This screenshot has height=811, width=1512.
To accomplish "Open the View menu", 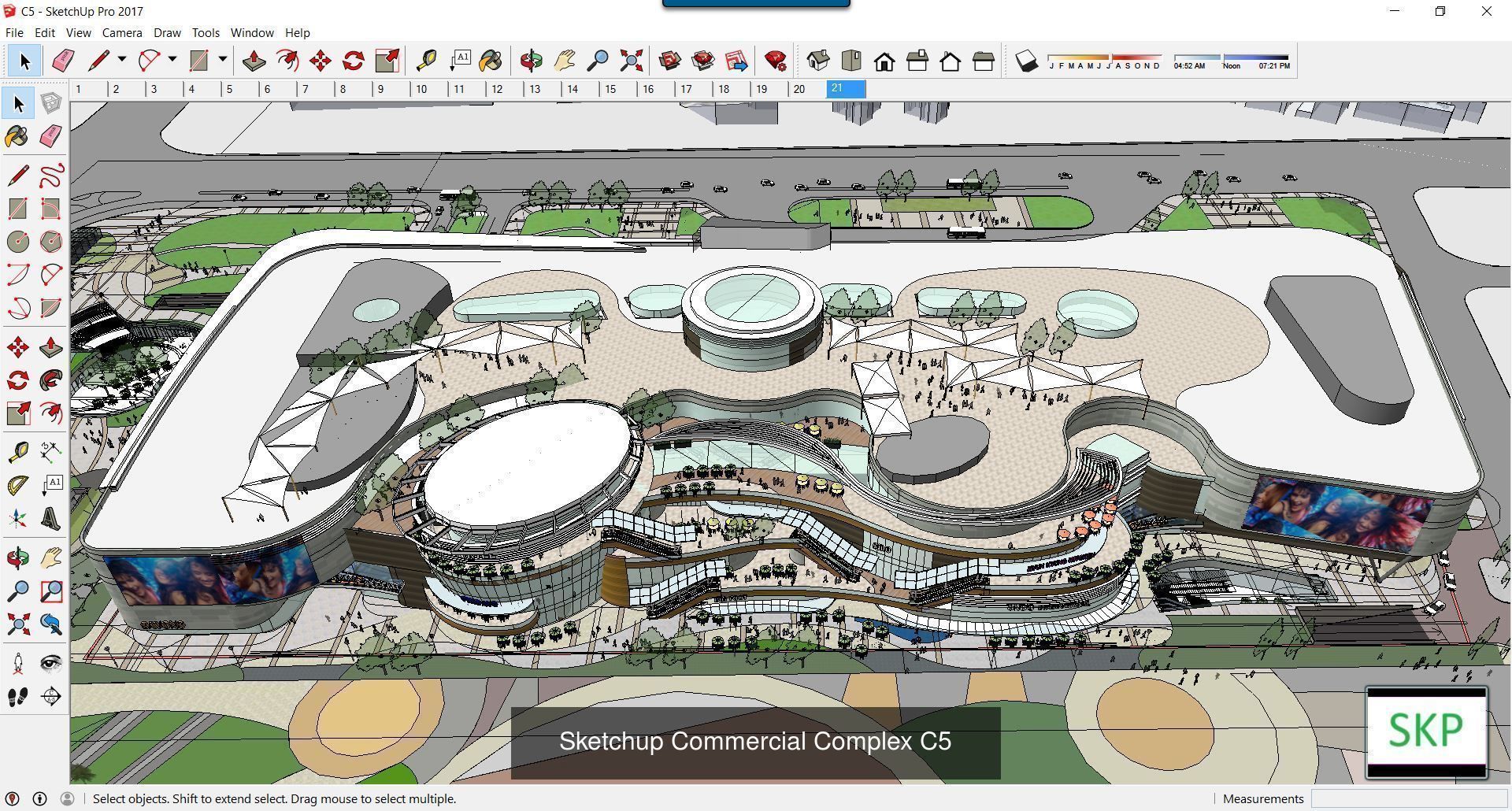I will point(78,32).
